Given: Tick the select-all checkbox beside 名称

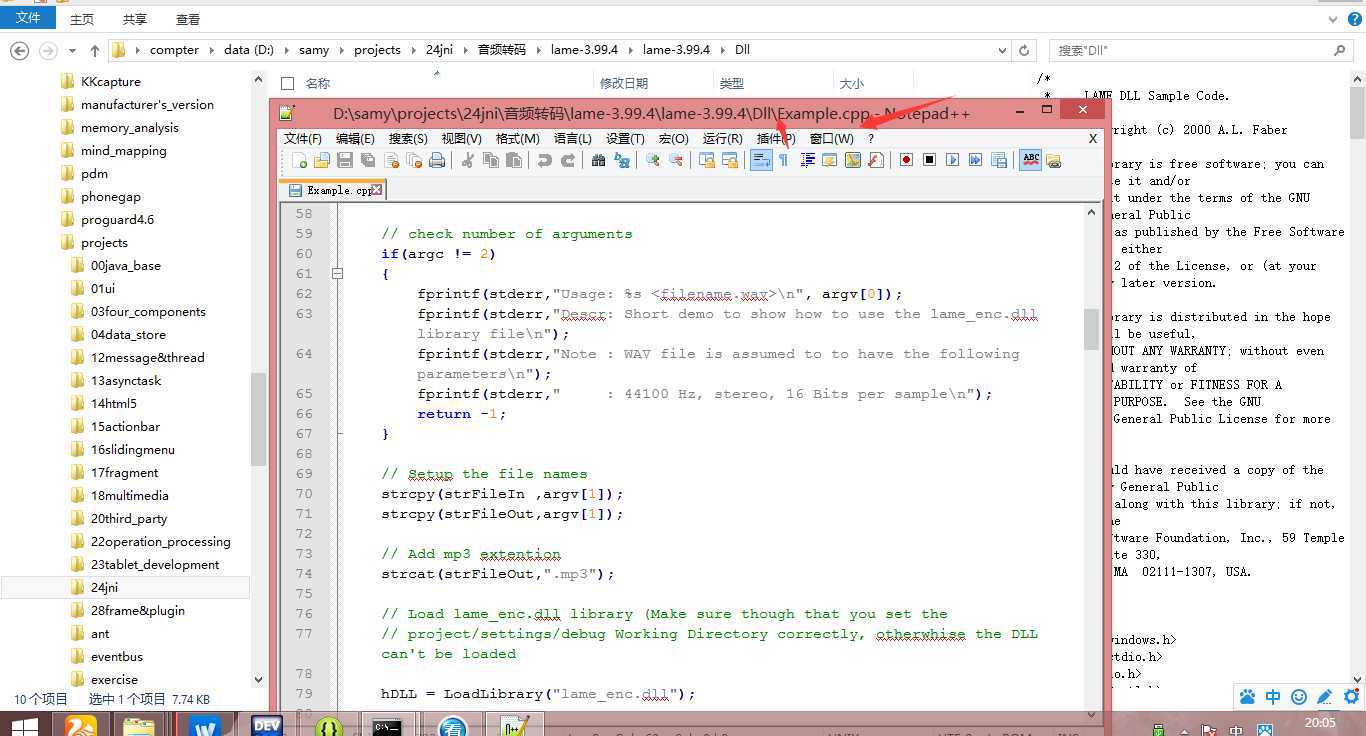Looking at the screenshot, I should point(288,84).
